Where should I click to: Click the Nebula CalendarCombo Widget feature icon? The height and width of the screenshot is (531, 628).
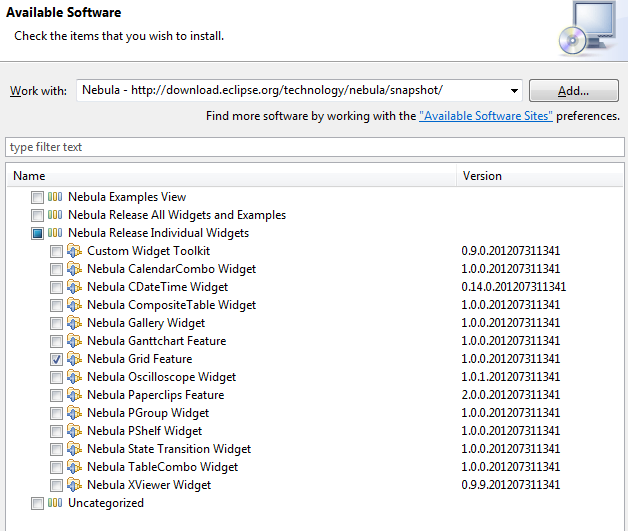point(74,269)
